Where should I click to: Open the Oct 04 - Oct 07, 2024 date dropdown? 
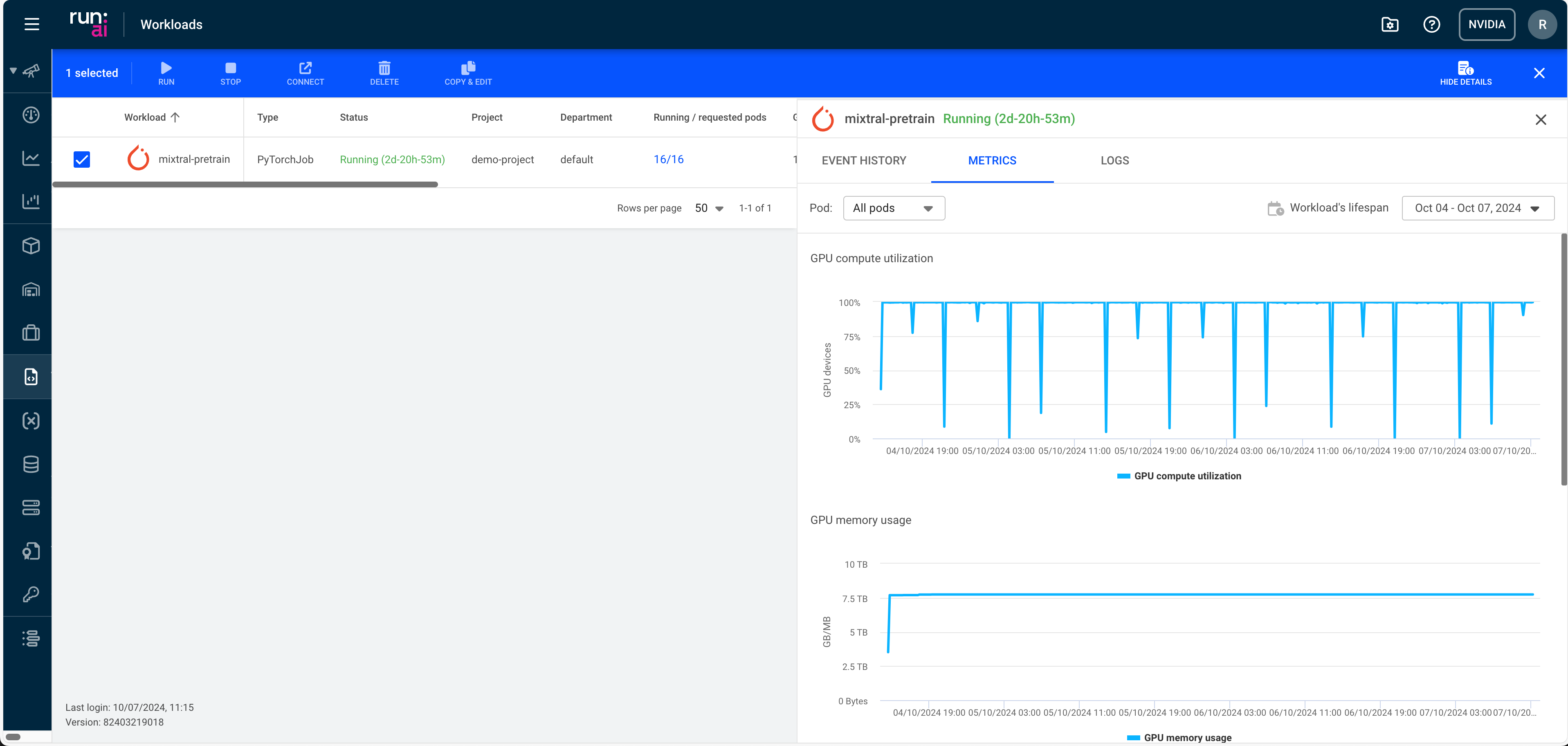click(x=1477, y=208)
